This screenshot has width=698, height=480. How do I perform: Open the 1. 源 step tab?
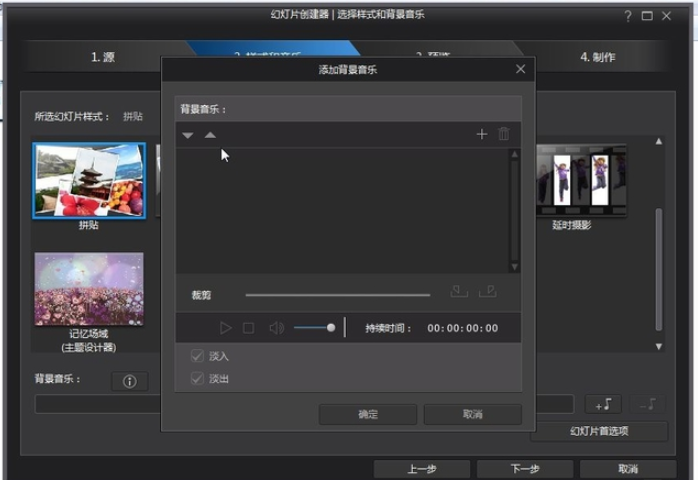(103, 57)
